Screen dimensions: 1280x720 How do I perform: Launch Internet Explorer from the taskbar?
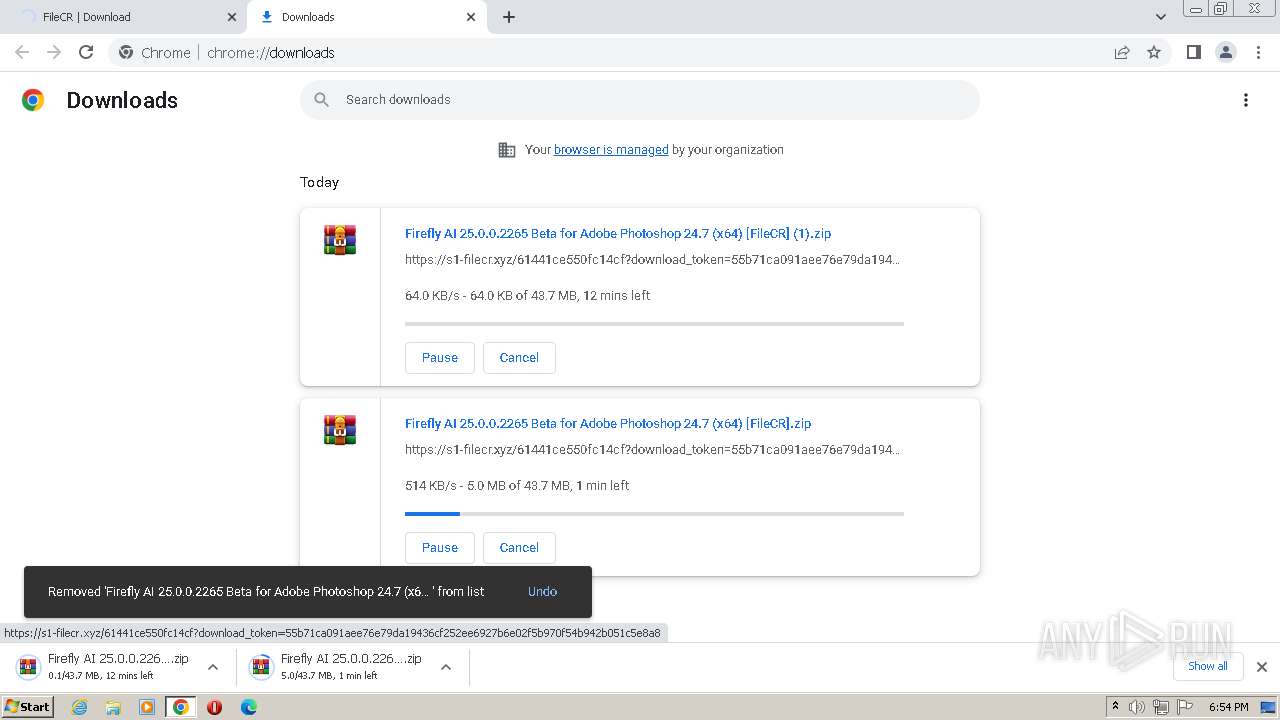(x=80, y=707)
